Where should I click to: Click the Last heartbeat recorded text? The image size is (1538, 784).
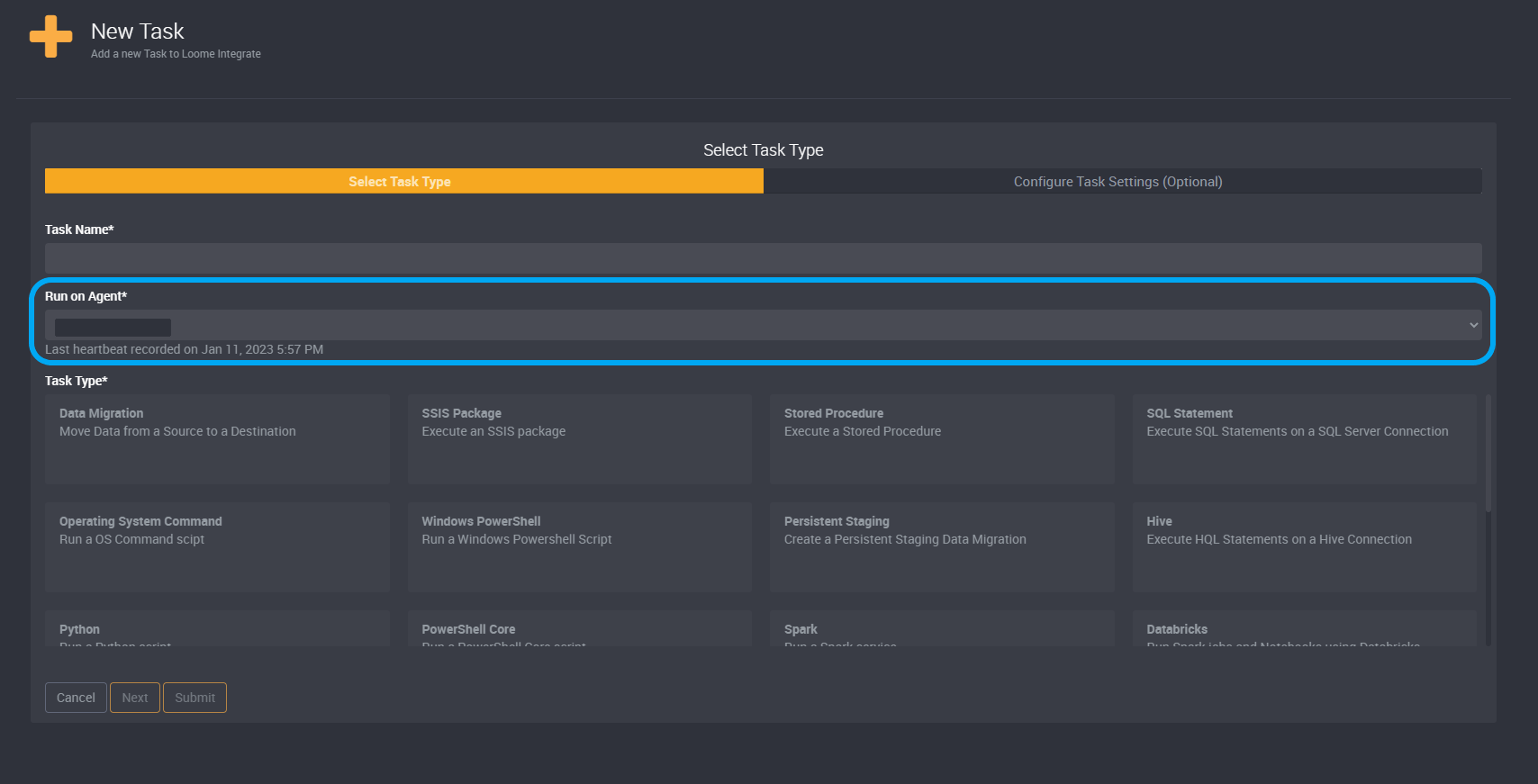(185, 349)
